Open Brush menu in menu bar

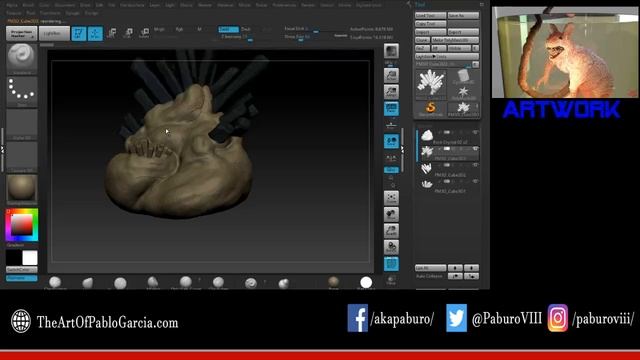[28, 5]
